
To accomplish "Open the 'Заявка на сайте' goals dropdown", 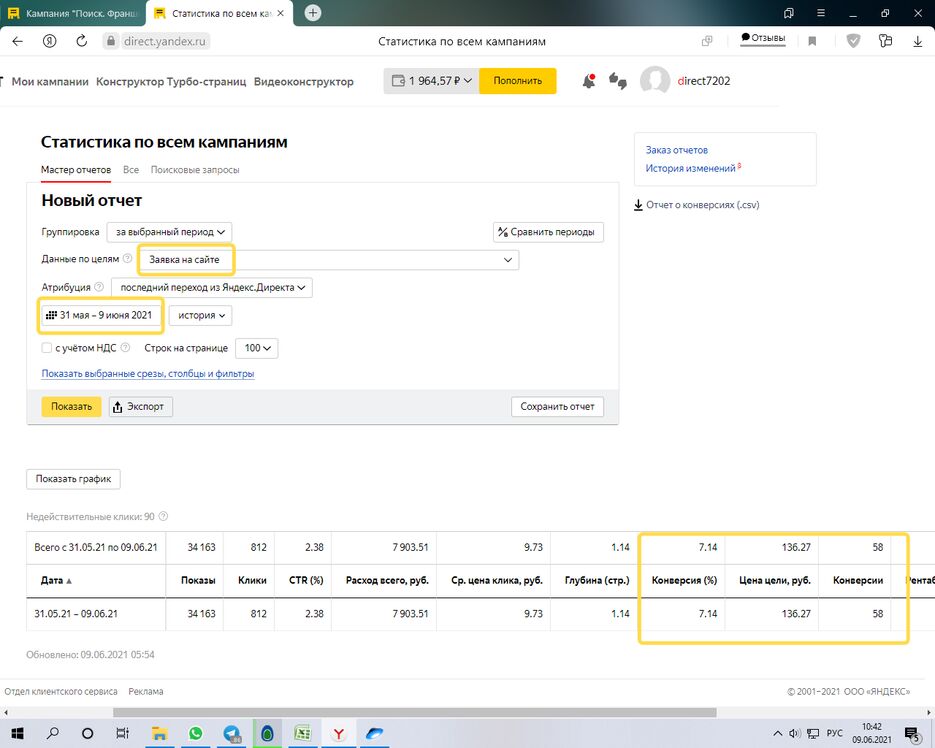I will point(328,260).
